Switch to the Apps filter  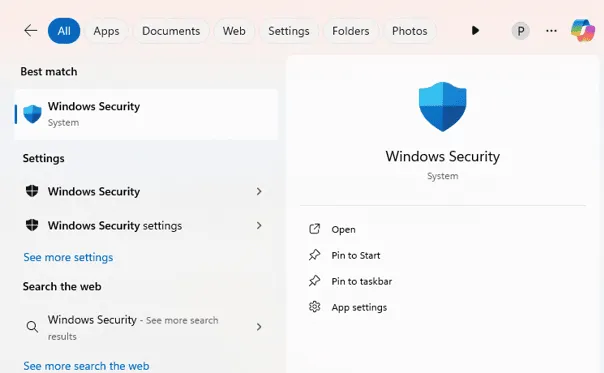pos(106,31)
